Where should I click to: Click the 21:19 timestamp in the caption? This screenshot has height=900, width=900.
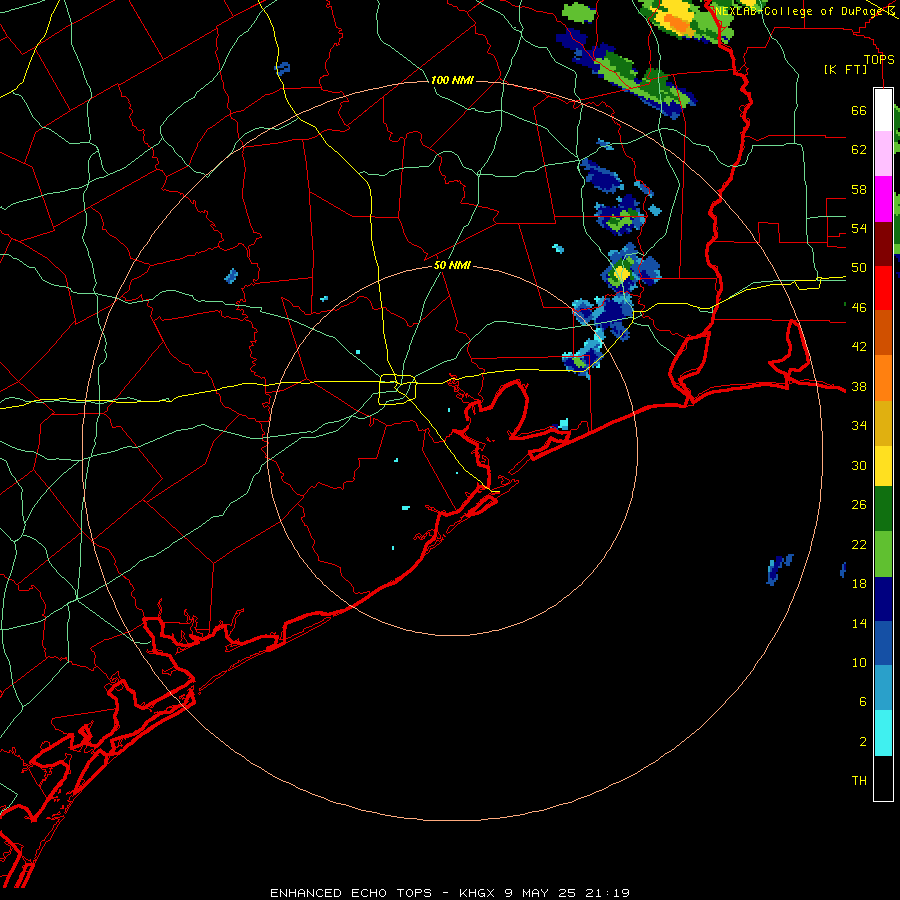(607, 893)
